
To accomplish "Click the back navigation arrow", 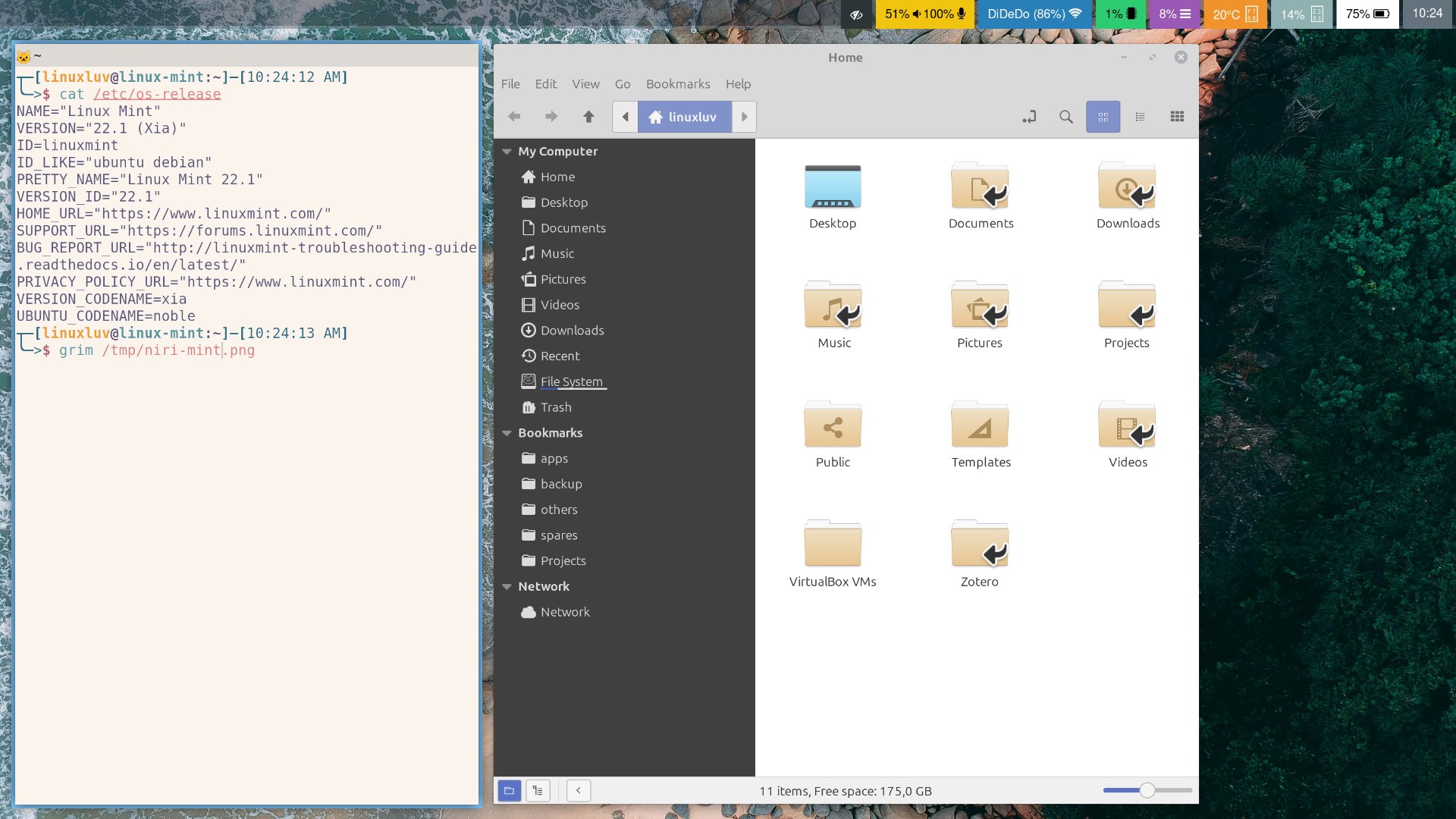I will tap(515, 117).
